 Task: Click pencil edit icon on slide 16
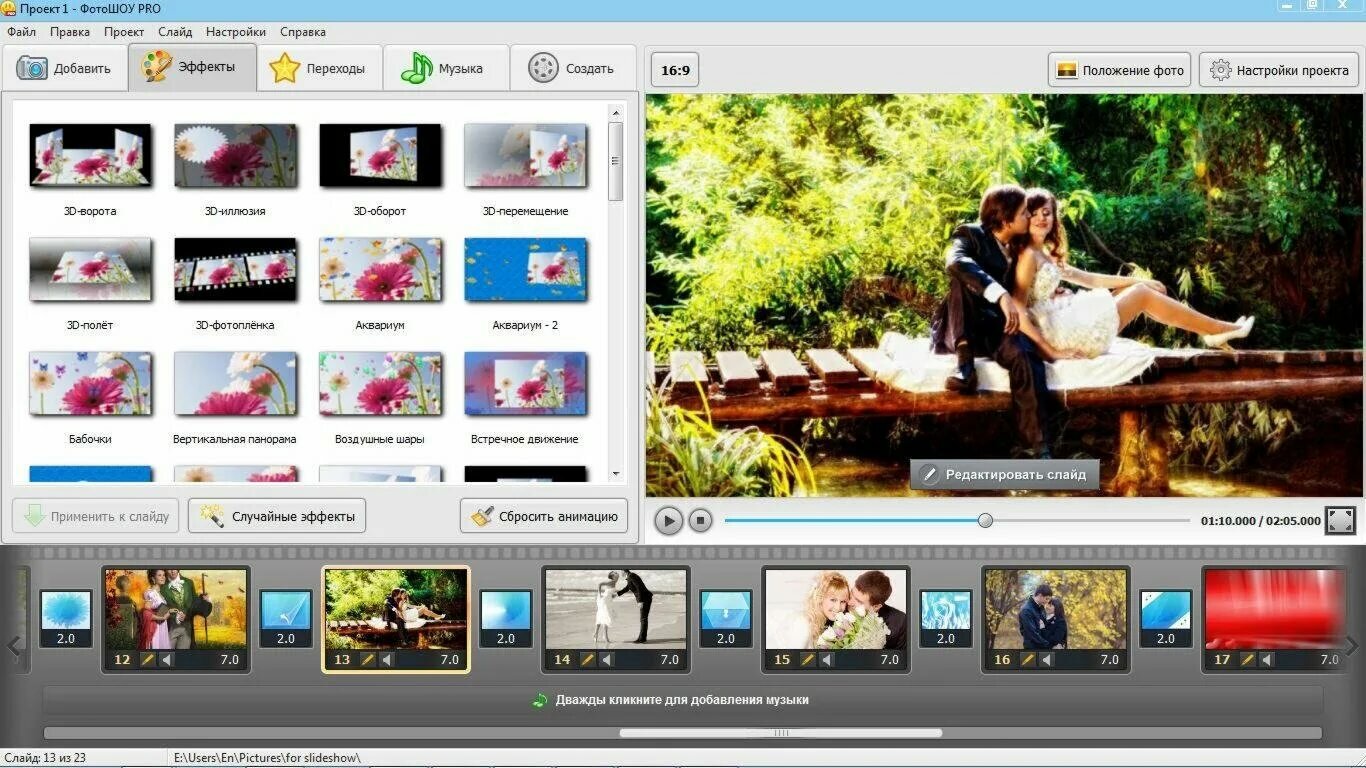pyautogui.click(x=1027, y=660)
